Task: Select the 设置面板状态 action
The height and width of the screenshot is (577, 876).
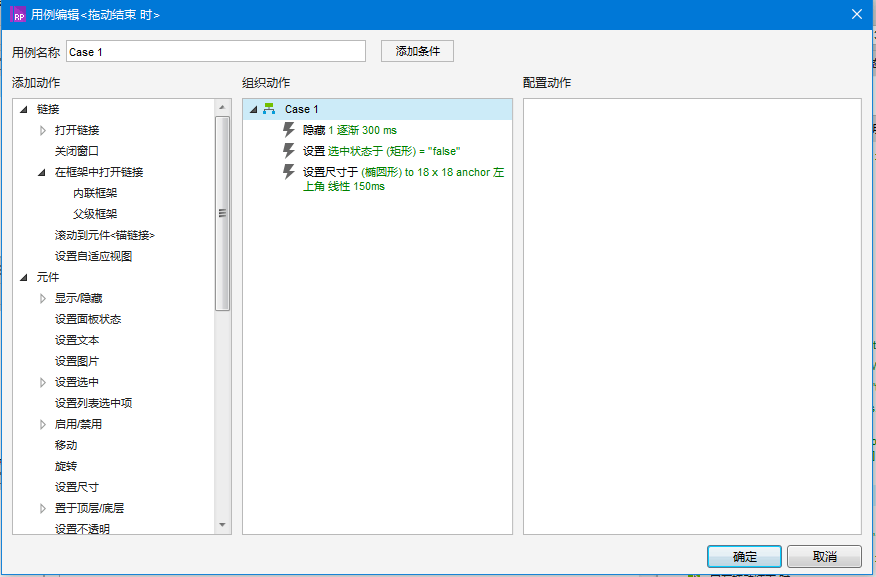Action: [x=88, y=319]
